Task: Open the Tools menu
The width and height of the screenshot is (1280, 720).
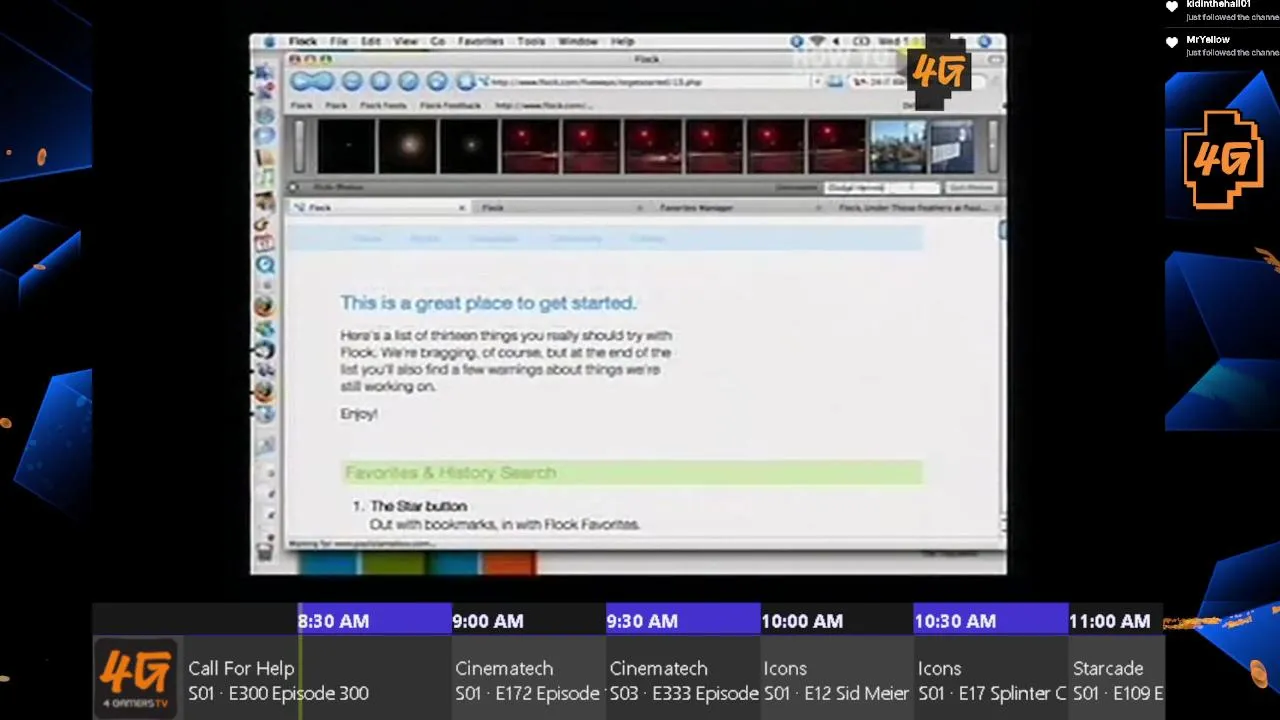Action: (x=531, y=42)
